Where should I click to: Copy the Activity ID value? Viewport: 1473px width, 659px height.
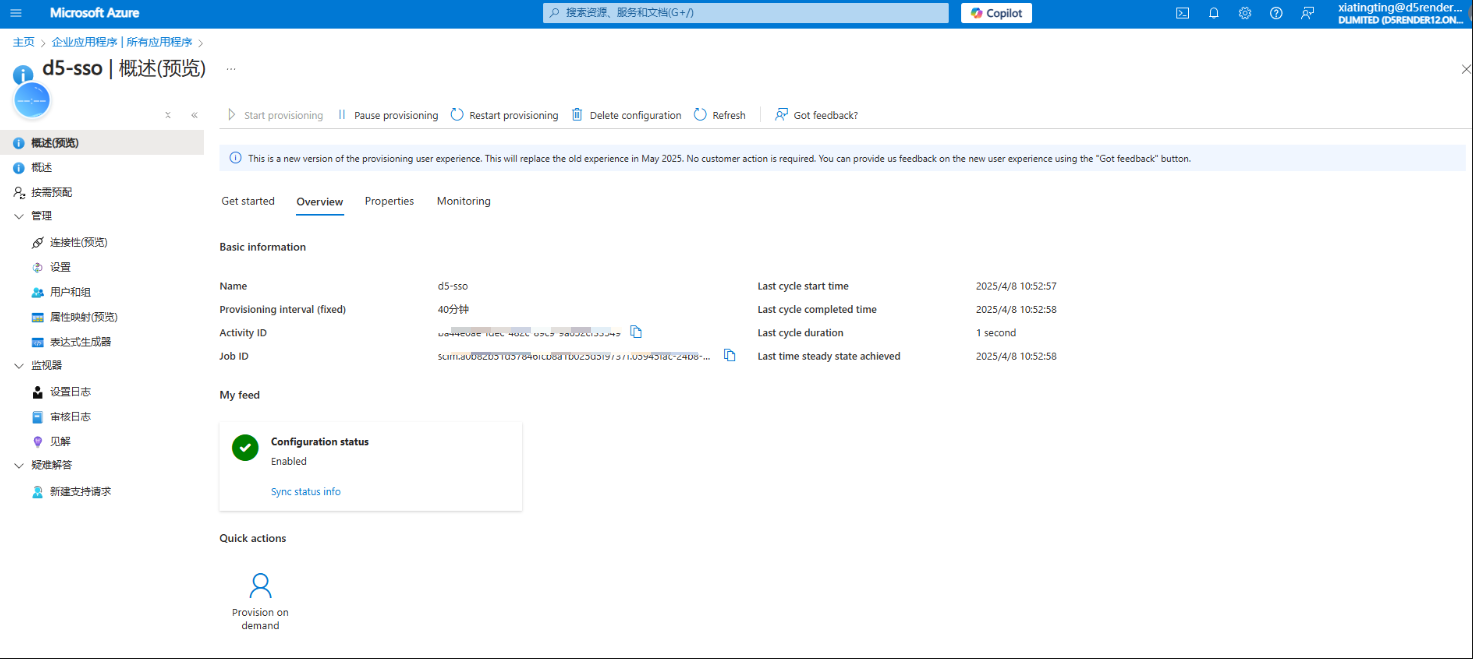point(636,332)
